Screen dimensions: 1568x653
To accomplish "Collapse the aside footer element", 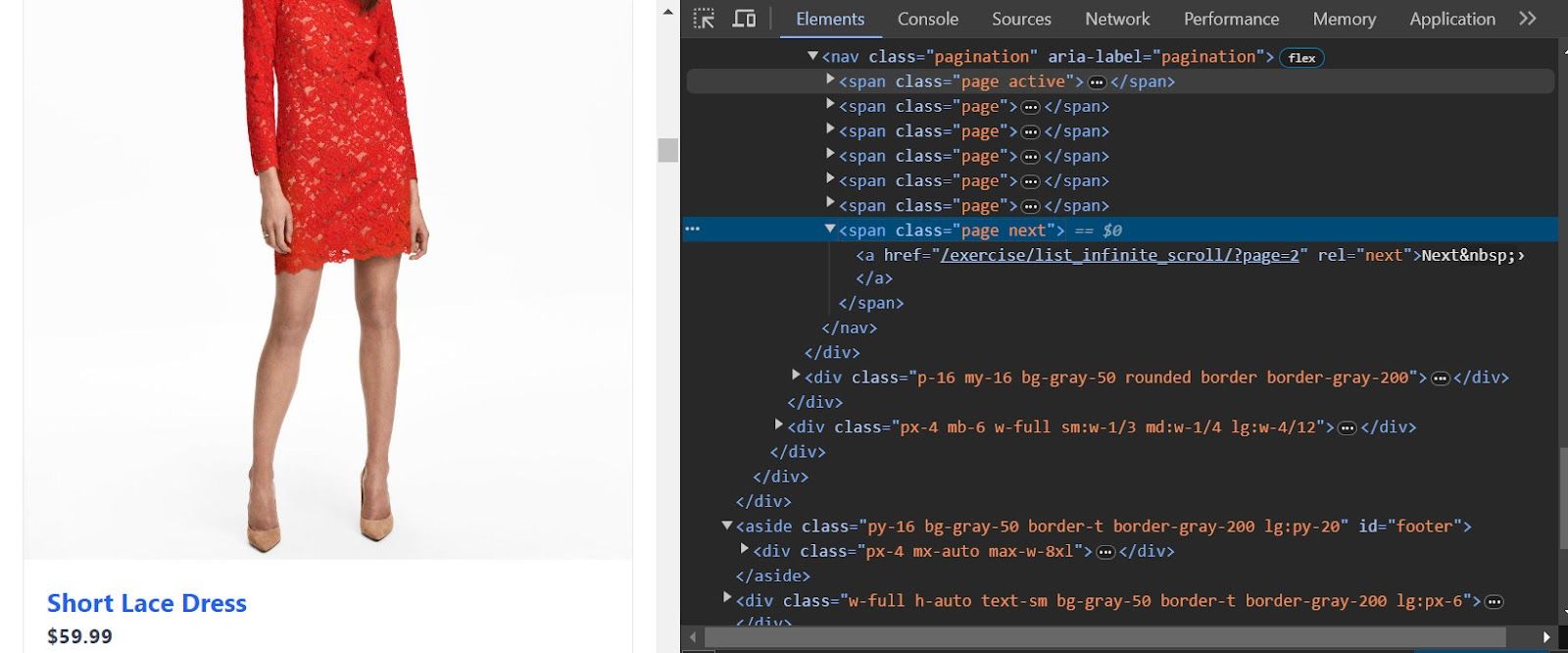I will [727, 525].
